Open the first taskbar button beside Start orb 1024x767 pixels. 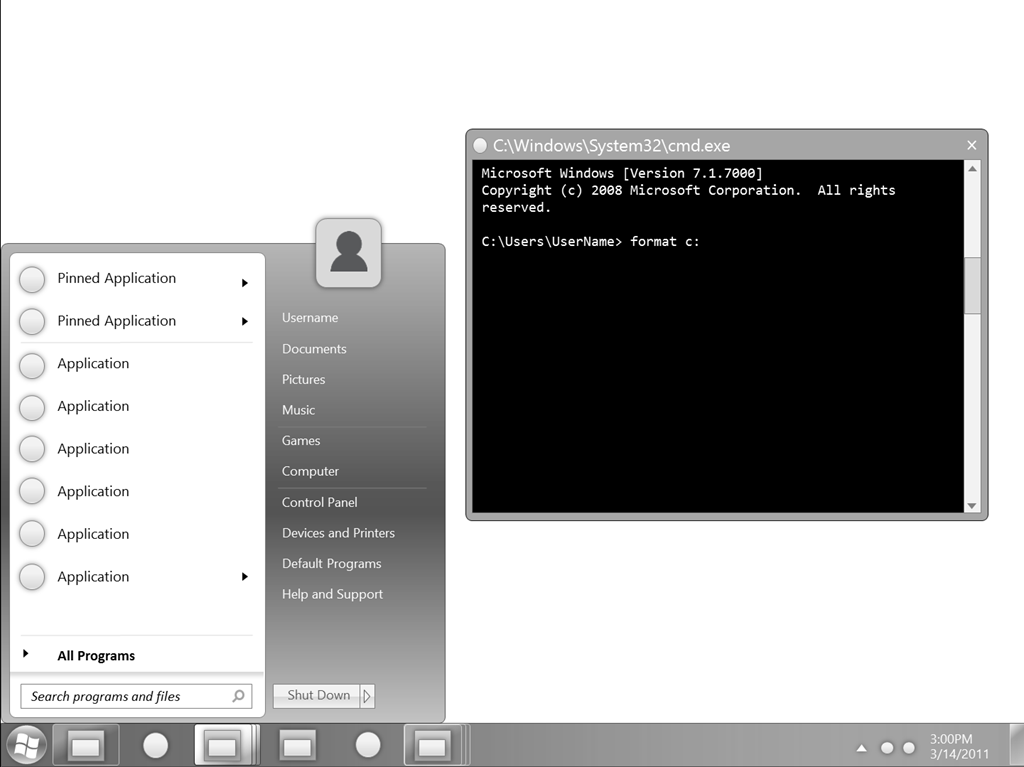(x=86, y=745)
